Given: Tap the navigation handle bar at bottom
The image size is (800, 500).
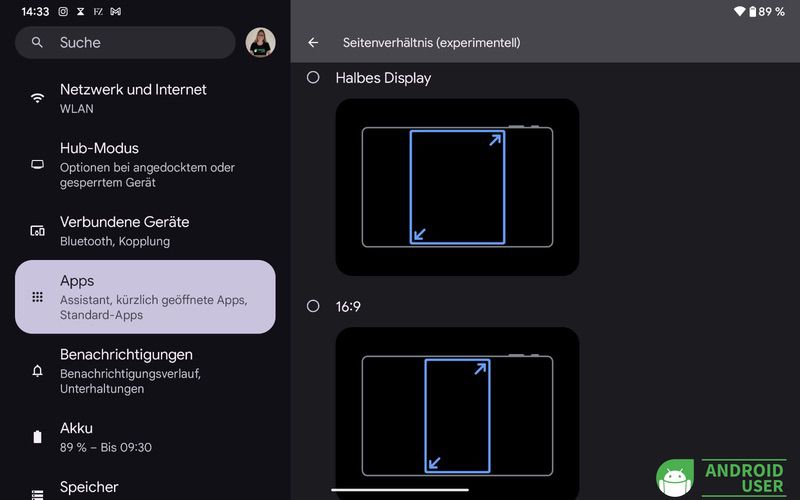Looking at the screenshot, I should tap(400, 490).
